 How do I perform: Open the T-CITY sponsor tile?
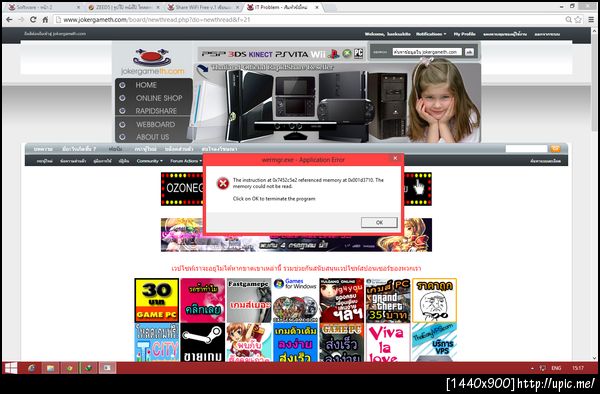157,343
